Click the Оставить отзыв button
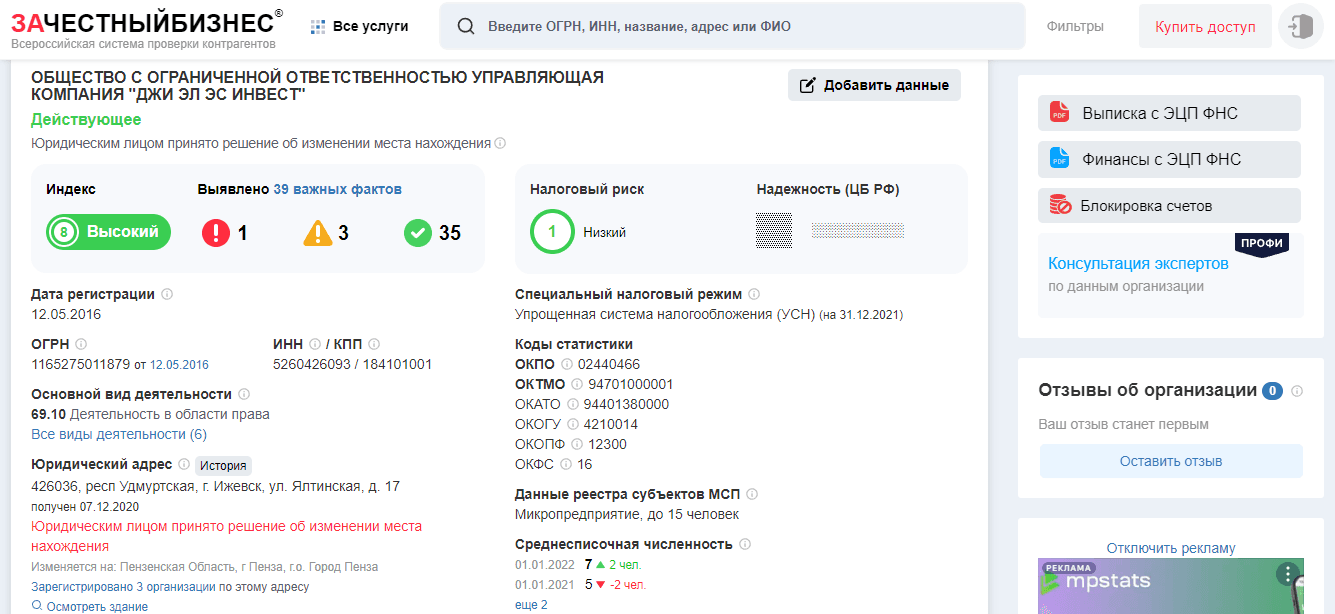The image size is (1335, 614). (1170, 461)
